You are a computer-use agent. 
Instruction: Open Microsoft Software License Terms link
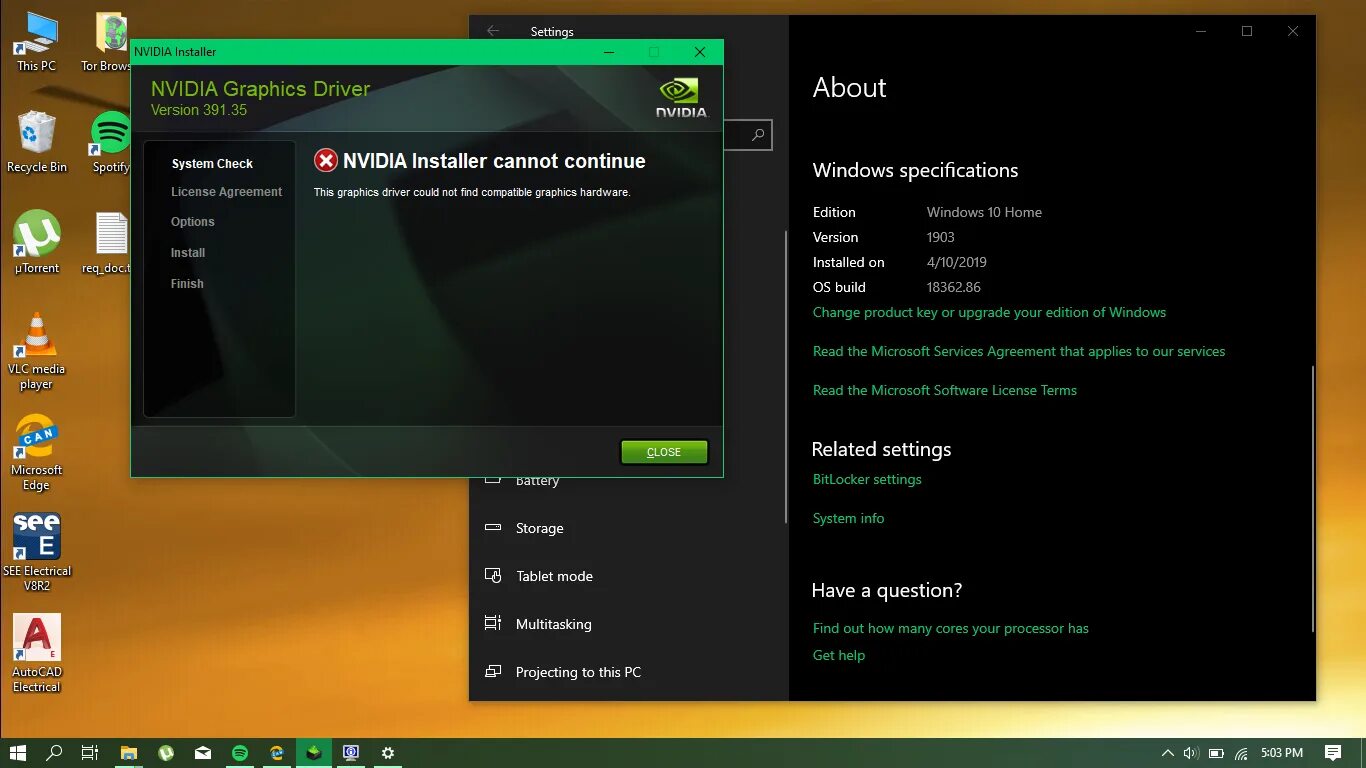[x=945, y=390]
